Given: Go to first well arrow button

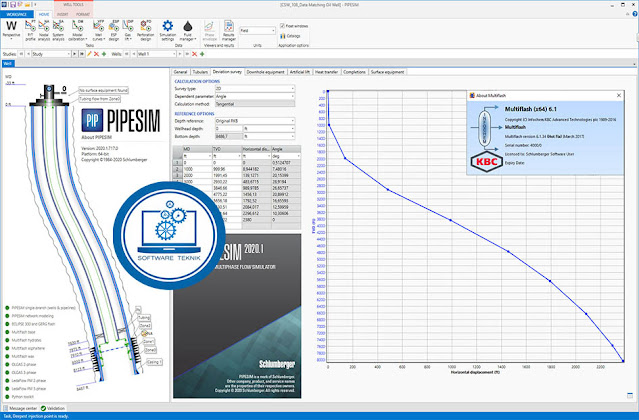Looking at the screenshot, I should tap(127, 54).
